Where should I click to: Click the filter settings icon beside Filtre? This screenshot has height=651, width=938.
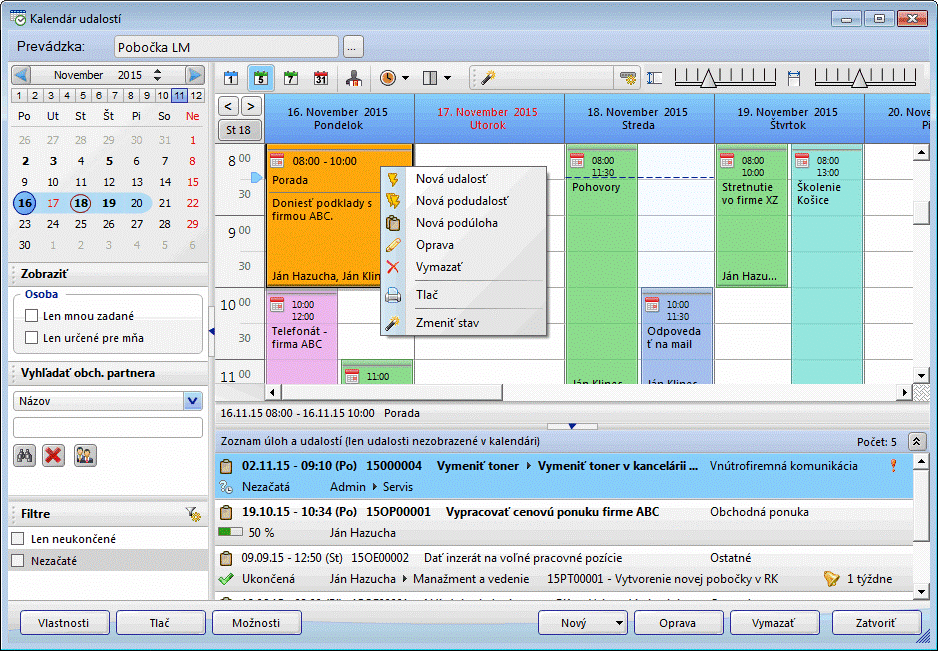coord(193,513)
